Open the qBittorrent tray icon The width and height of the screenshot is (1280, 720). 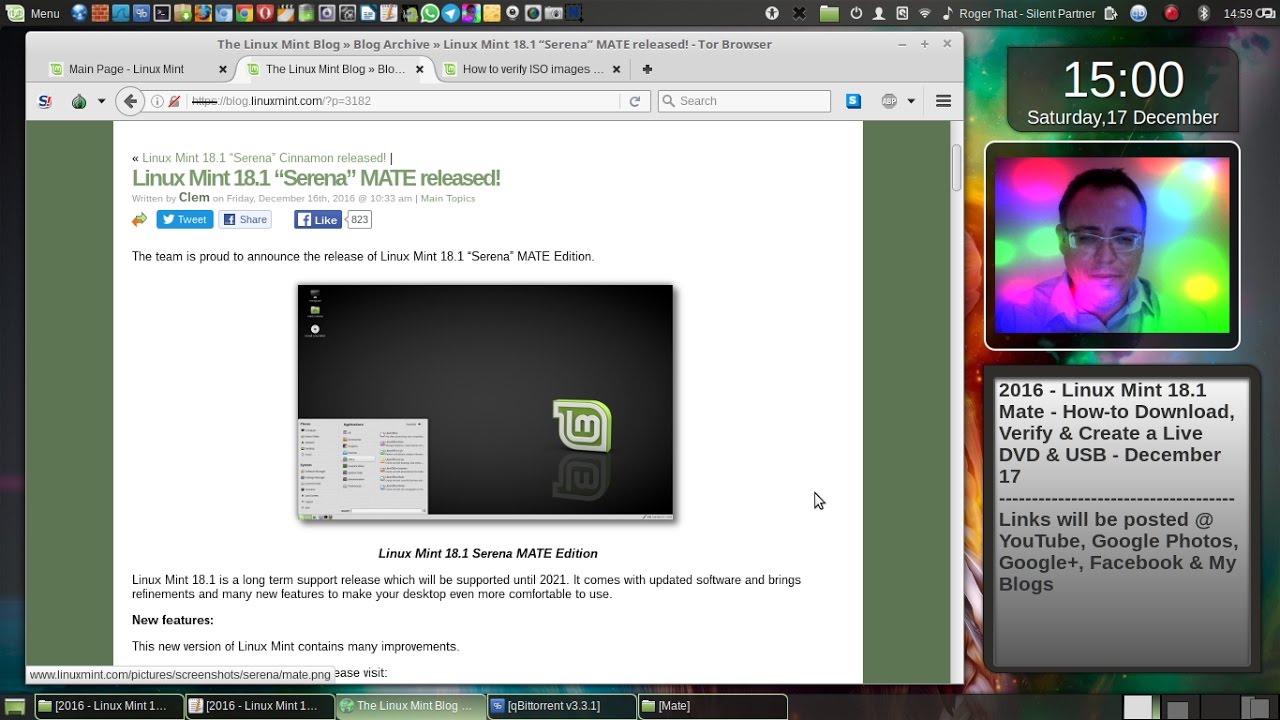[x=1138, y=13]
